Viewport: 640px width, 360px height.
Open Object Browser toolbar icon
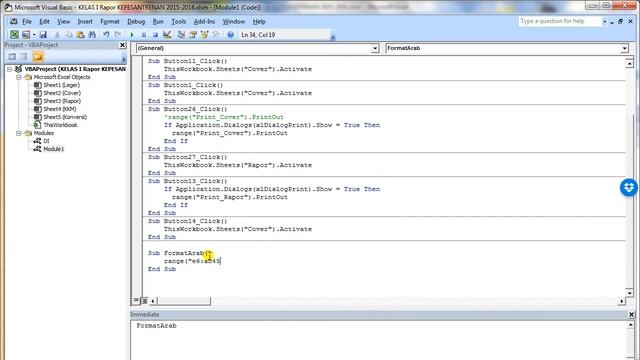[x=204, y=35]
